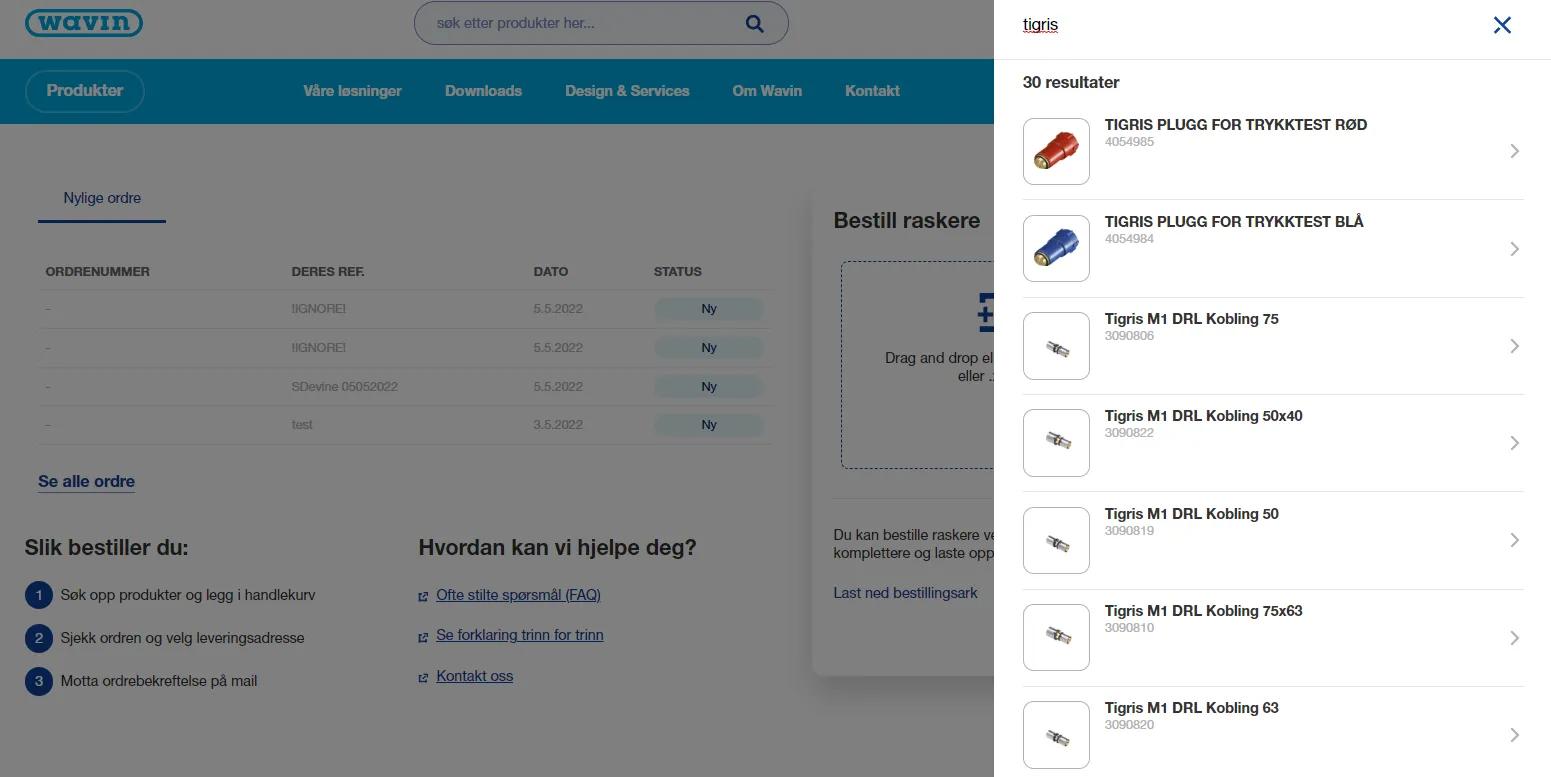The image size is (1551, 777).
Task: Click article number 4054985
Action: (x=1129, y=142)
